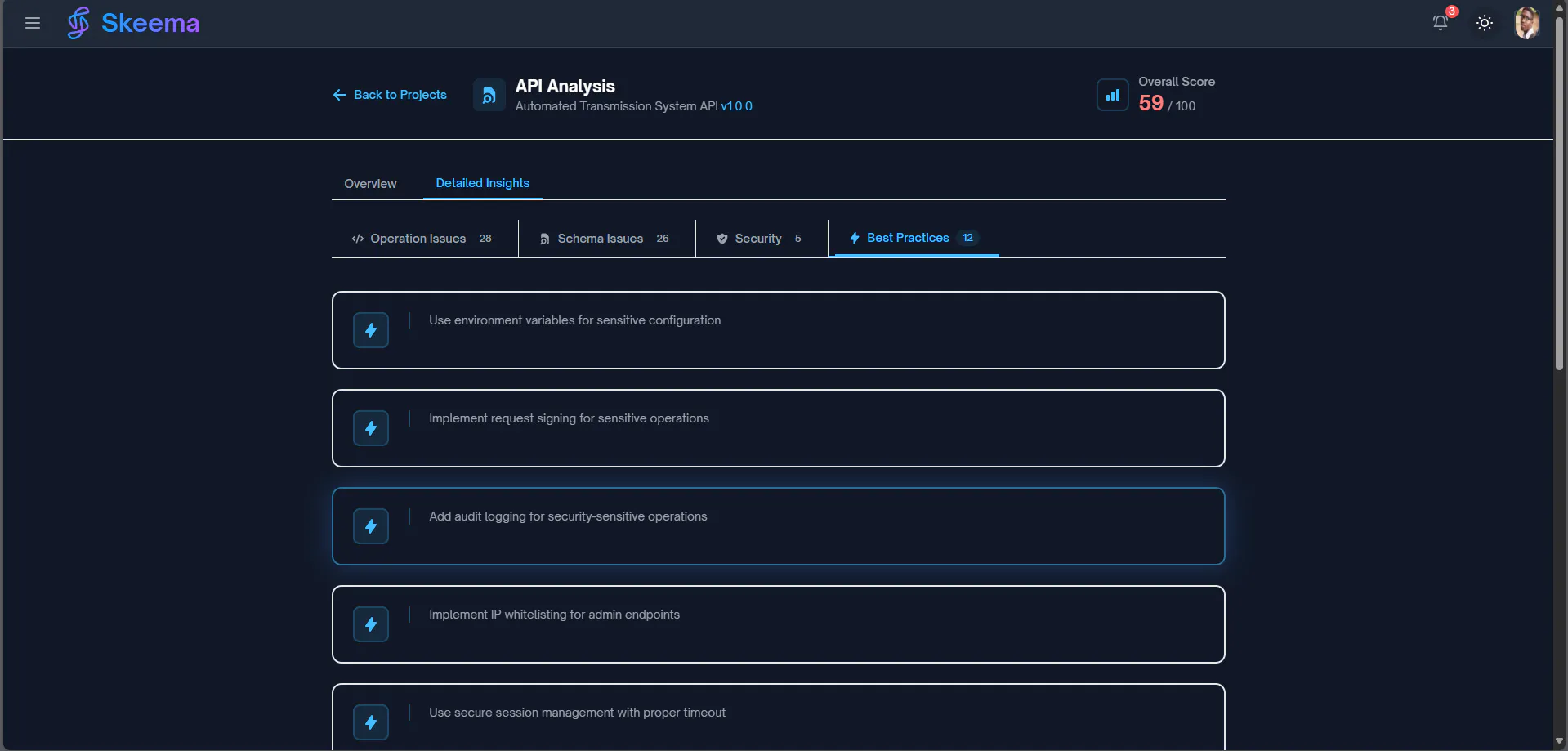Click the API Analysis document icon

tap(489, 95)
